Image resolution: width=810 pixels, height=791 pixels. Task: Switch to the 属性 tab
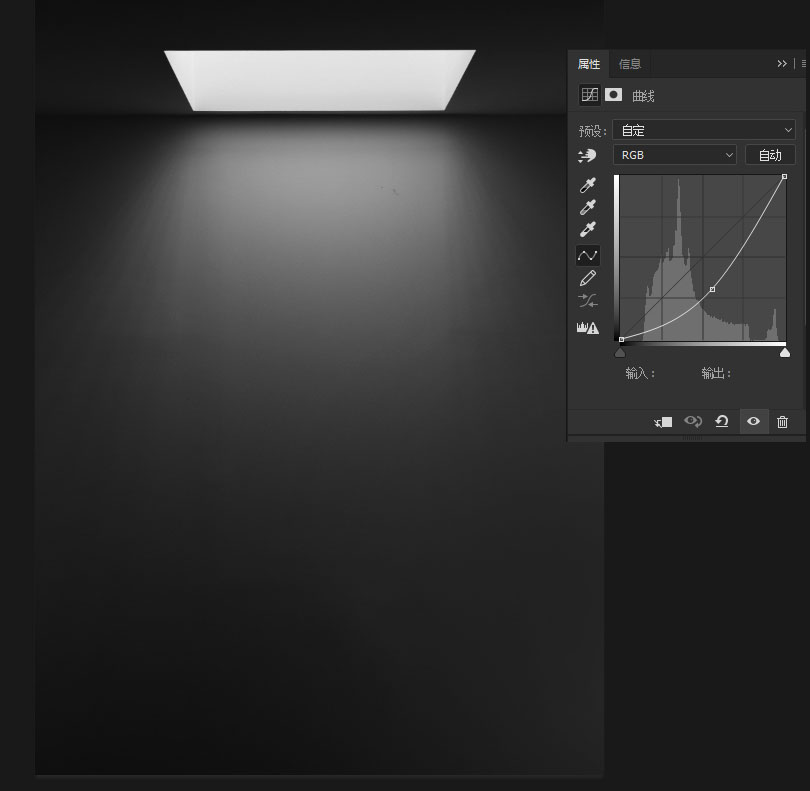589,64
